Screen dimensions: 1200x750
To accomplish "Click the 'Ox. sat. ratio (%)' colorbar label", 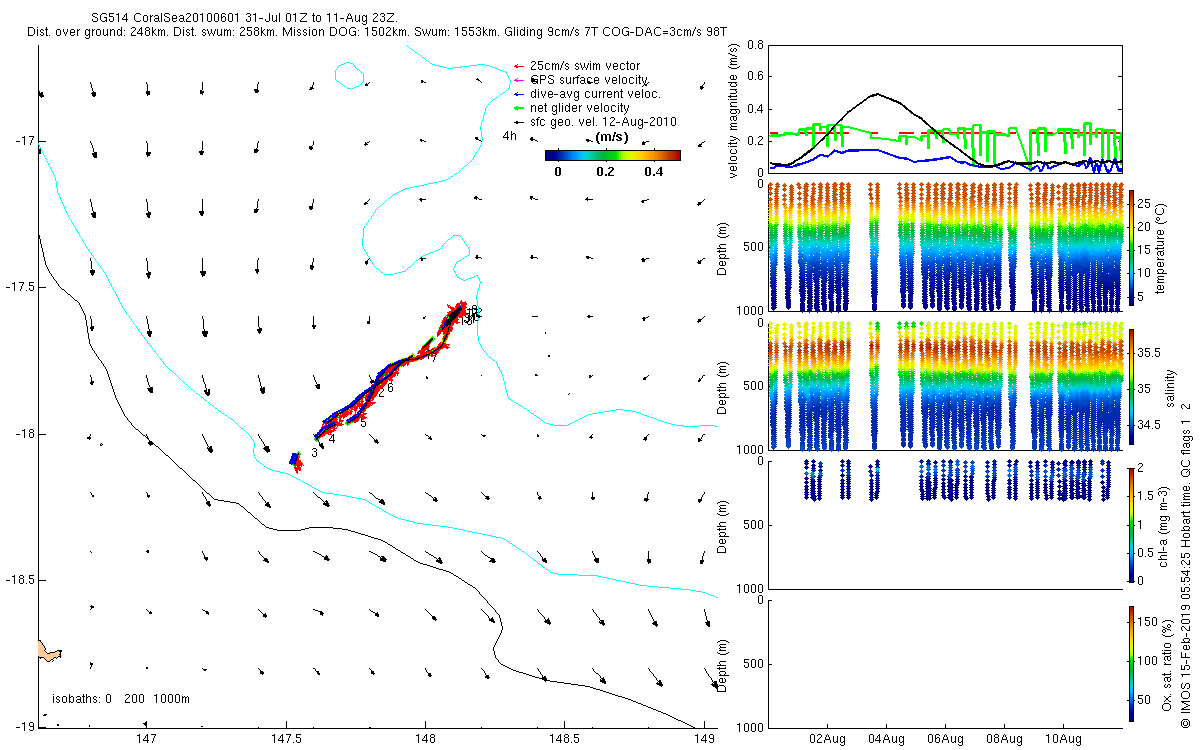I will click(x=1167, y=663).
